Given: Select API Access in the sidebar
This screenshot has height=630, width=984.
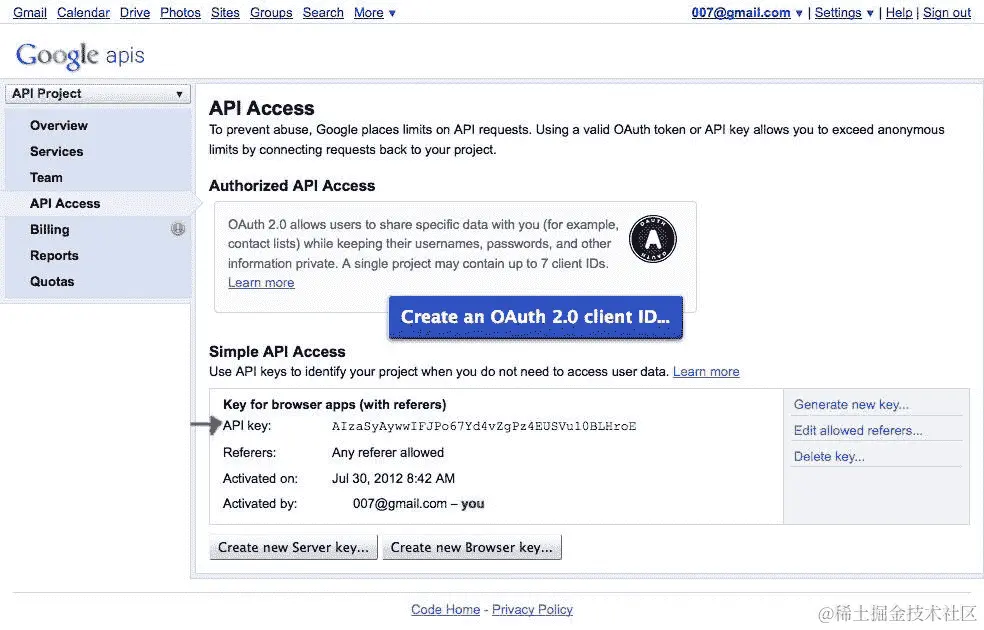Looking at the screenshot, I should [x=65, y=203].
